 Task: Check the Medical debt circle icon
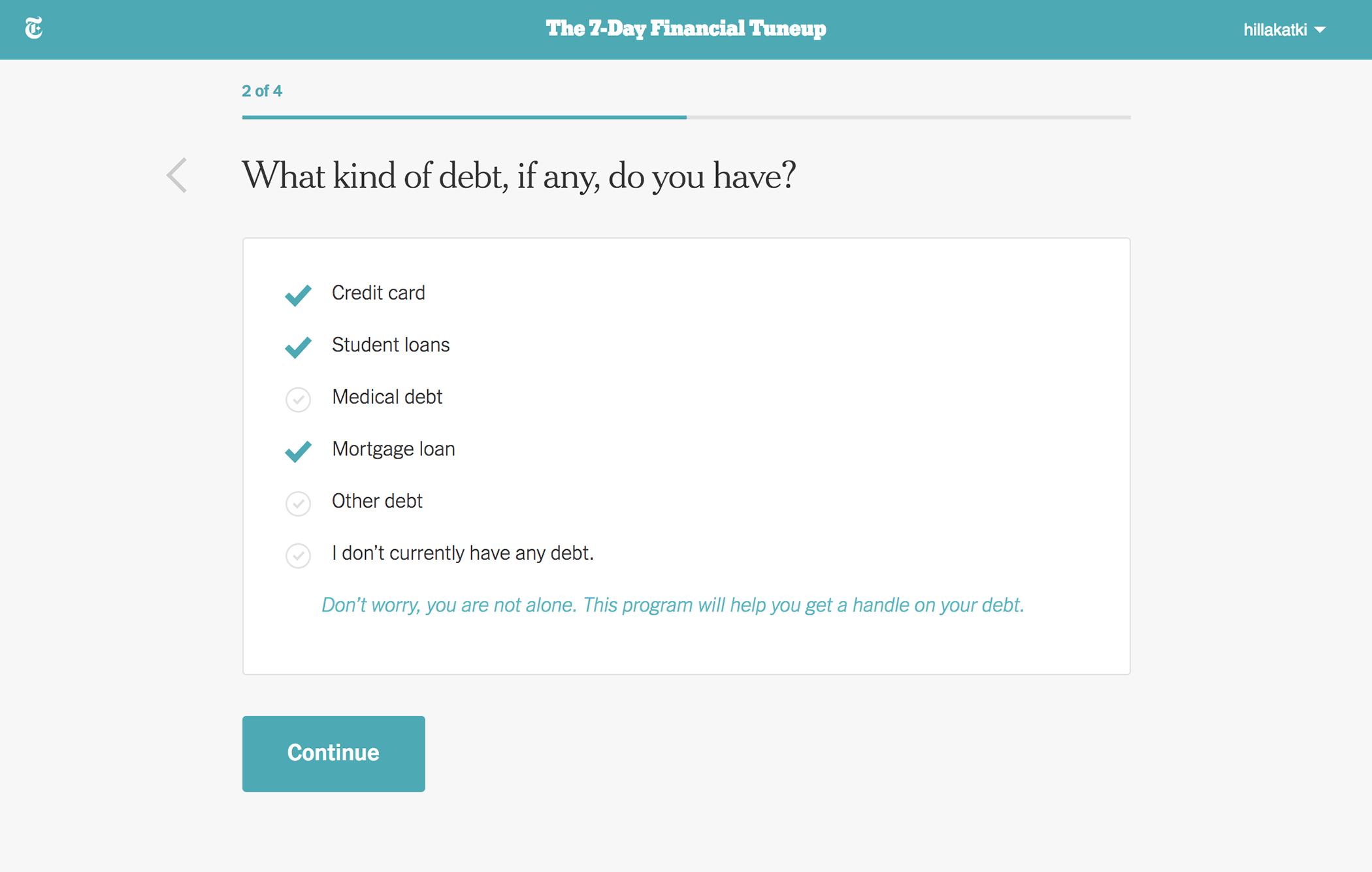pos(298,399)
